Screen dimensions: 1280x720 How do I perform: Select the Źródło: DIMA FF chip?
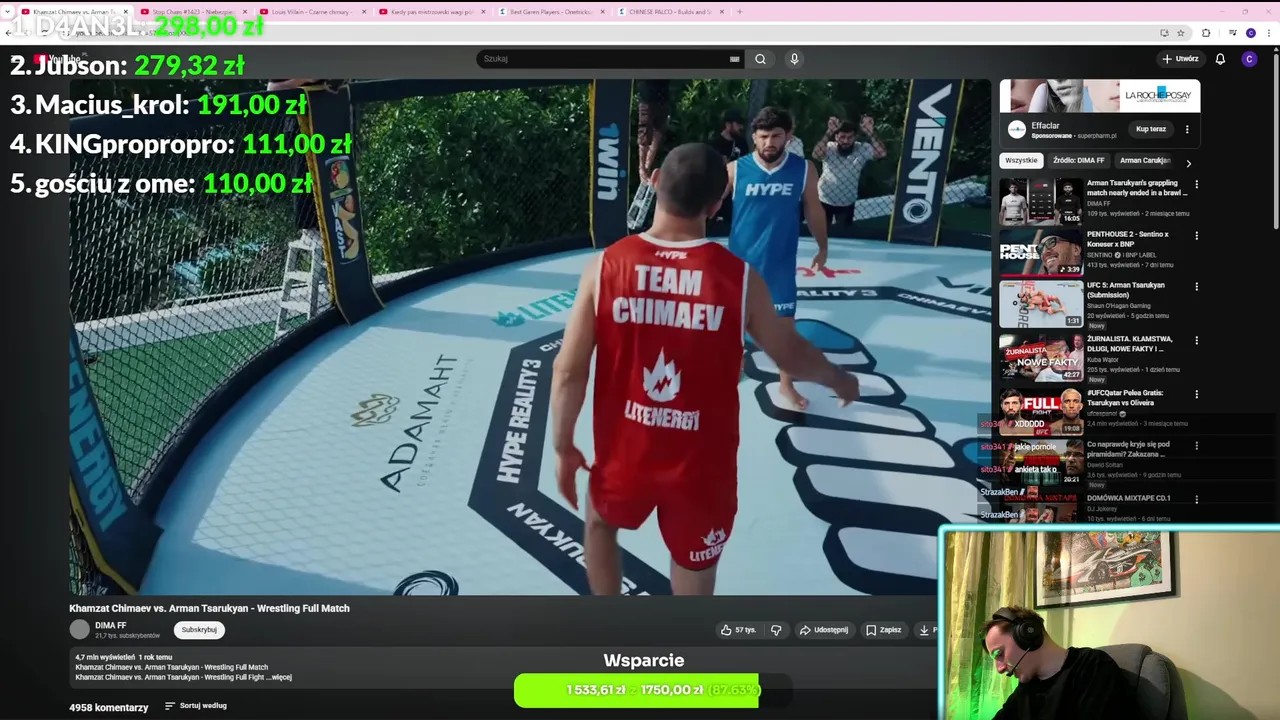coord(1079,160)
